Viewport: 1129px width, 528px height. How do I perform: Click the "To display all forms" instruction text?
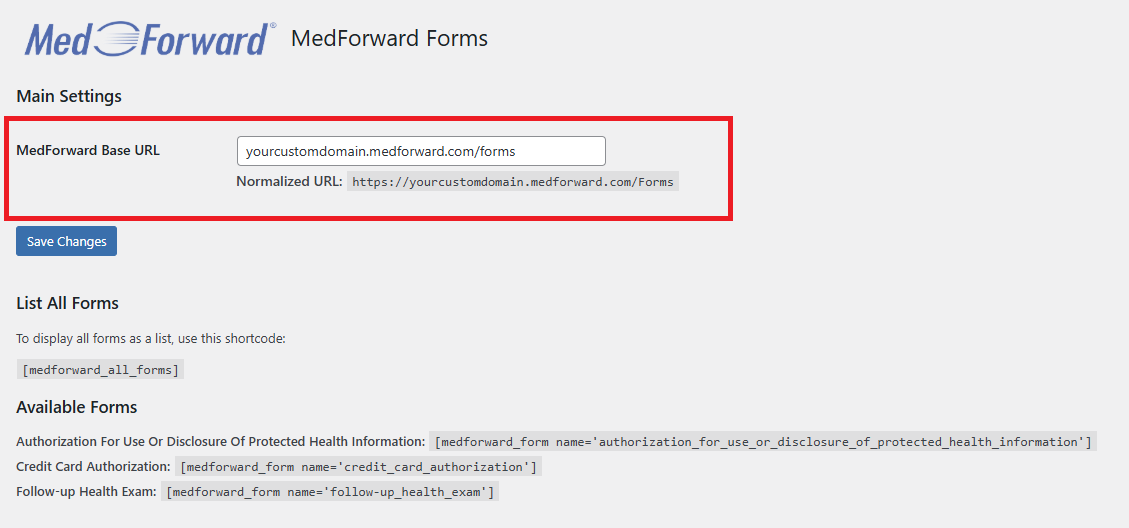pyautogui.click(x=151, y=339)
